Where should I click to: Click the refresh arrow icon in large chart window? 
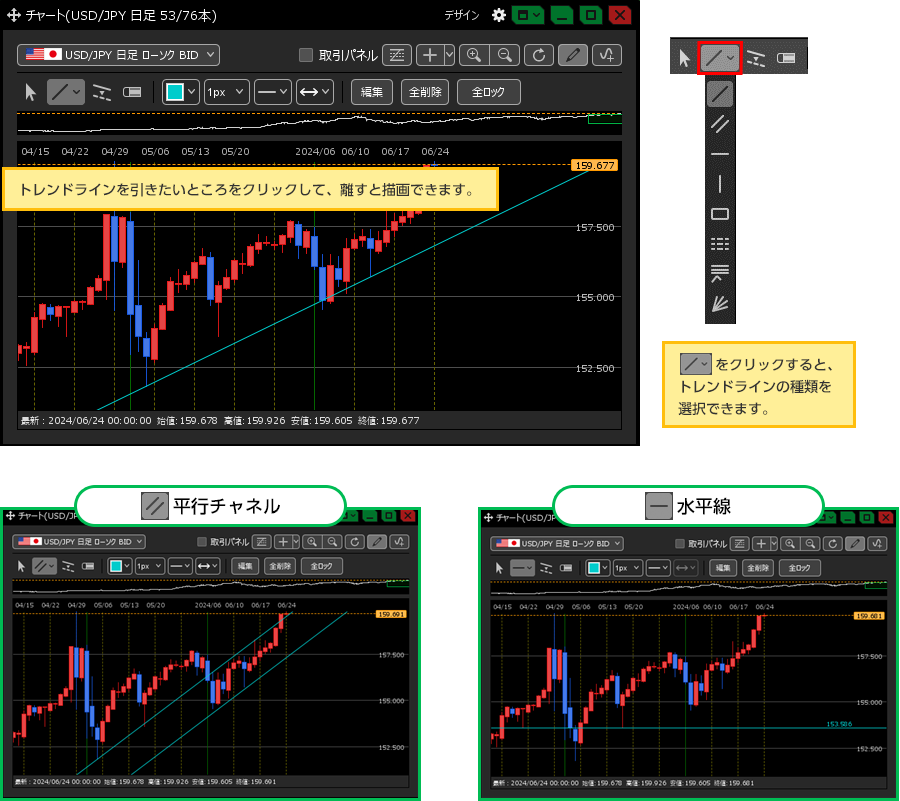538,55
